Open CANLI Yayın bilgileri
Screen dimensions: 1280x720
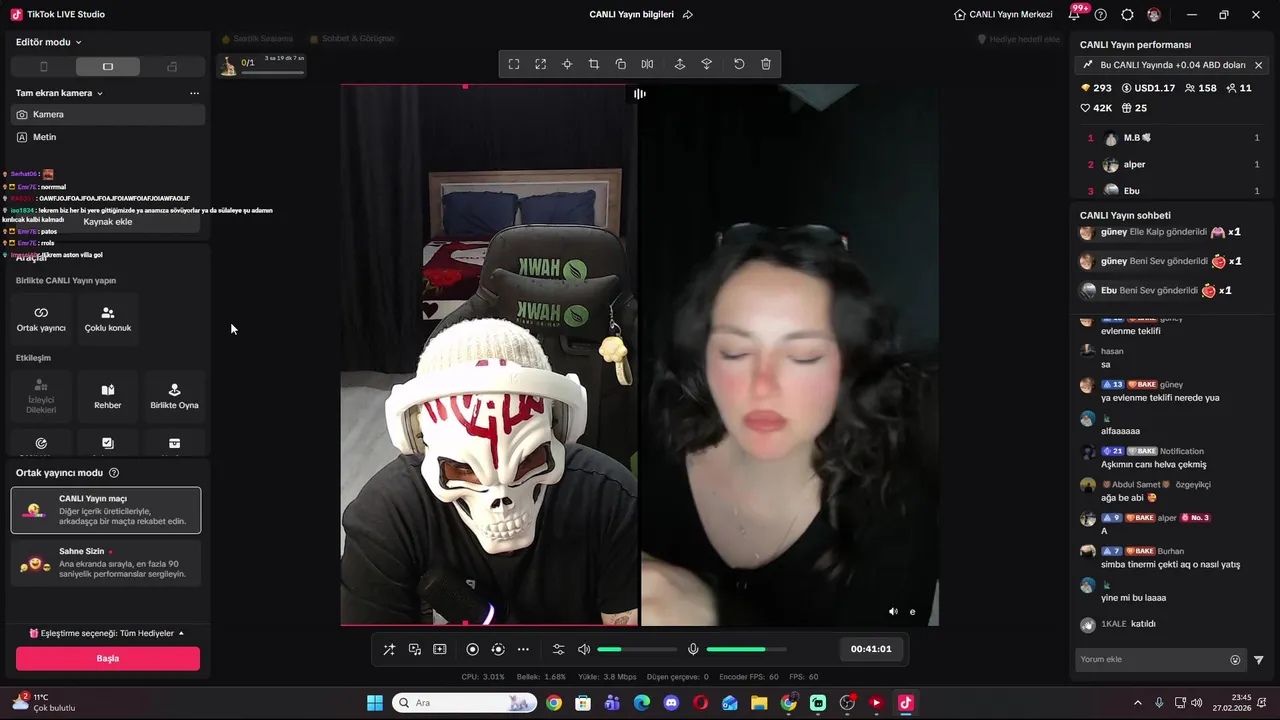pos(632,15)
